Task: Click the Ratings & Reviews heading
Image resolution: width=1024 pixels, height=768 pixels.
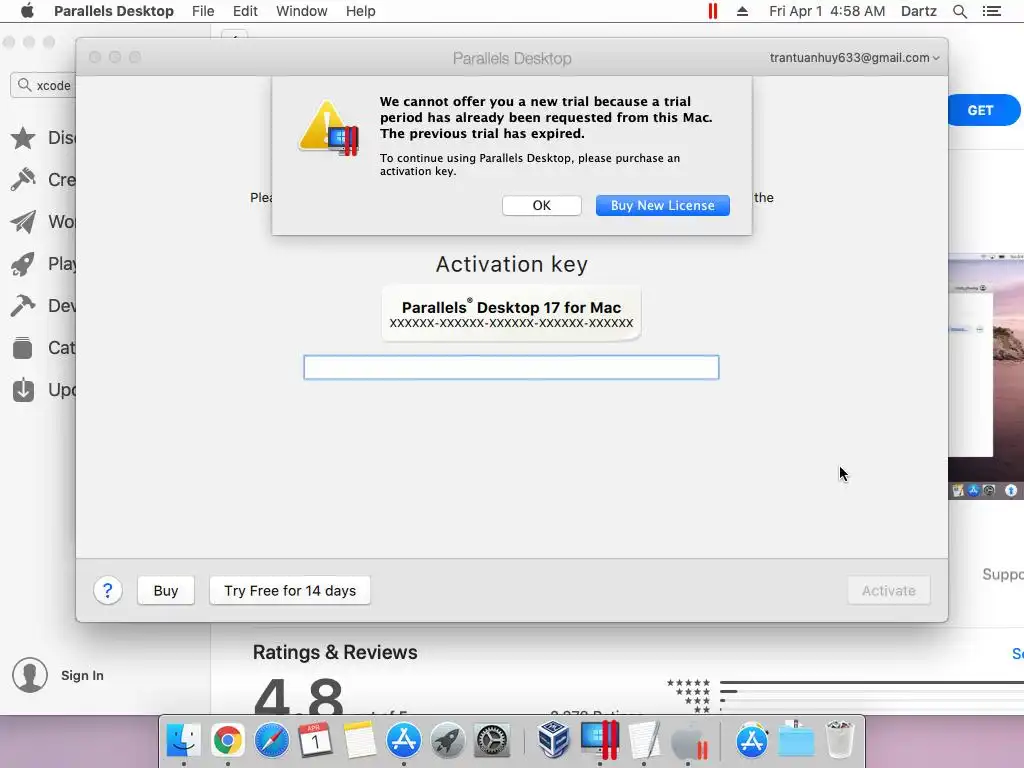Action: pyautogui.click(x=335, y=652)
